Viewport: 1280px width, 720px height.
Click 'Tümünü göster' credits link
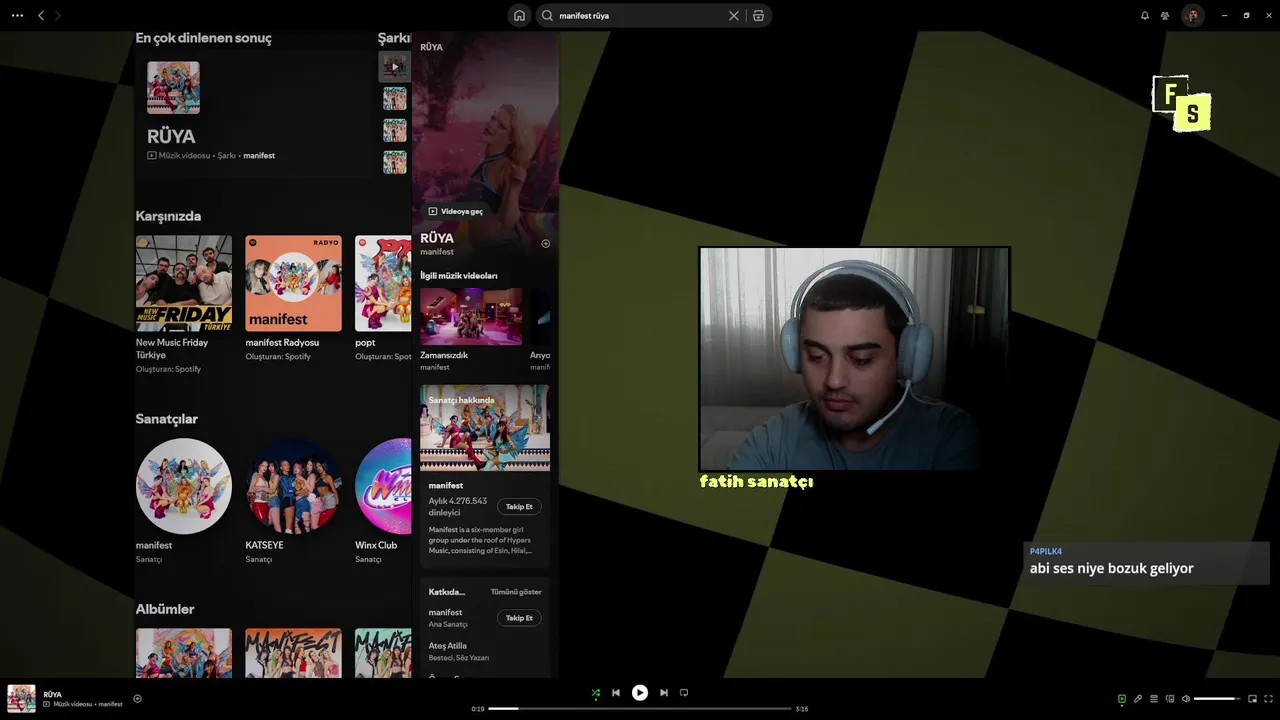point(516,592)
